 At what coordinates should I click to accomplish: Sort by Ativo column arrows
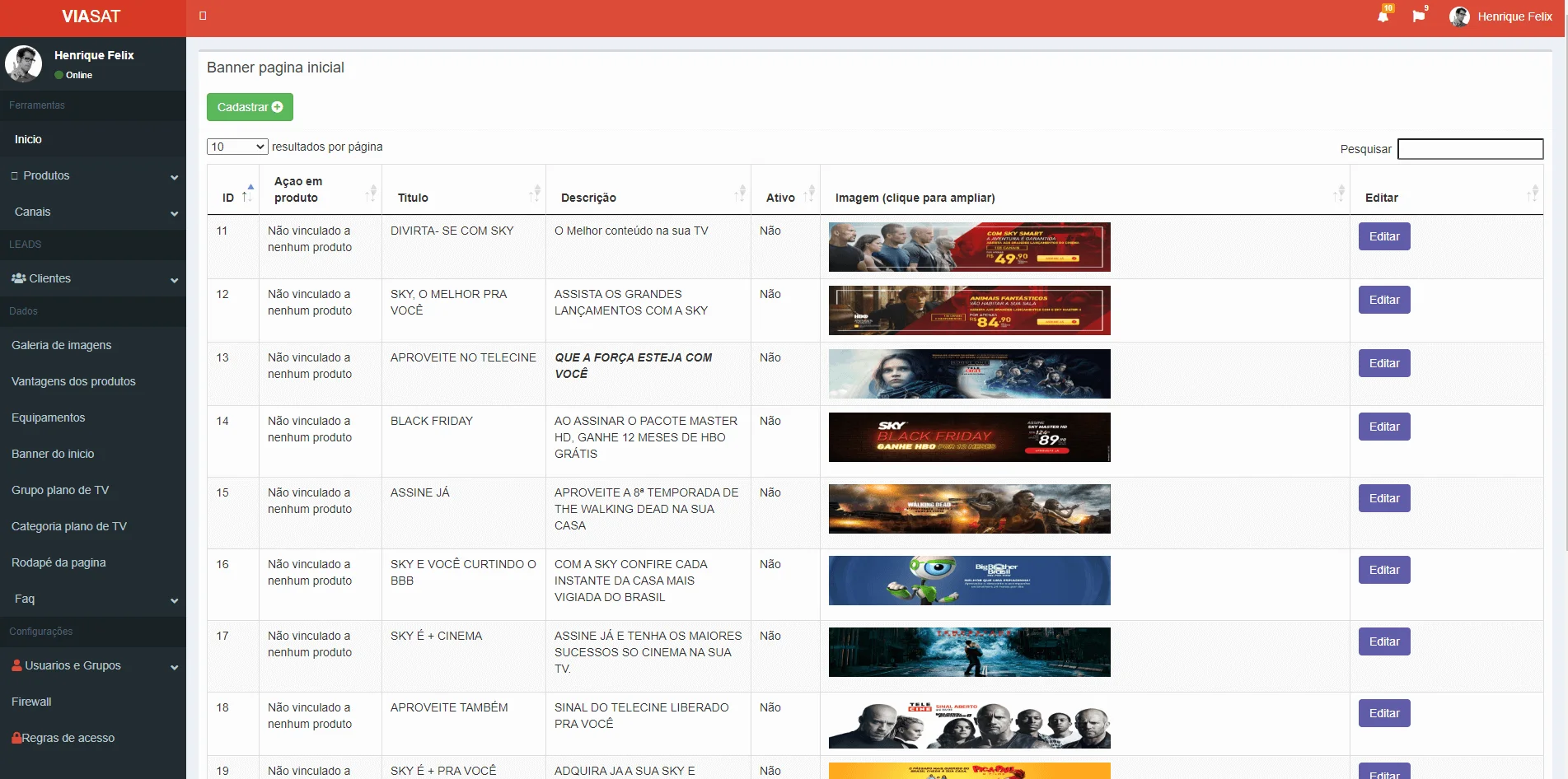(809, 194)
